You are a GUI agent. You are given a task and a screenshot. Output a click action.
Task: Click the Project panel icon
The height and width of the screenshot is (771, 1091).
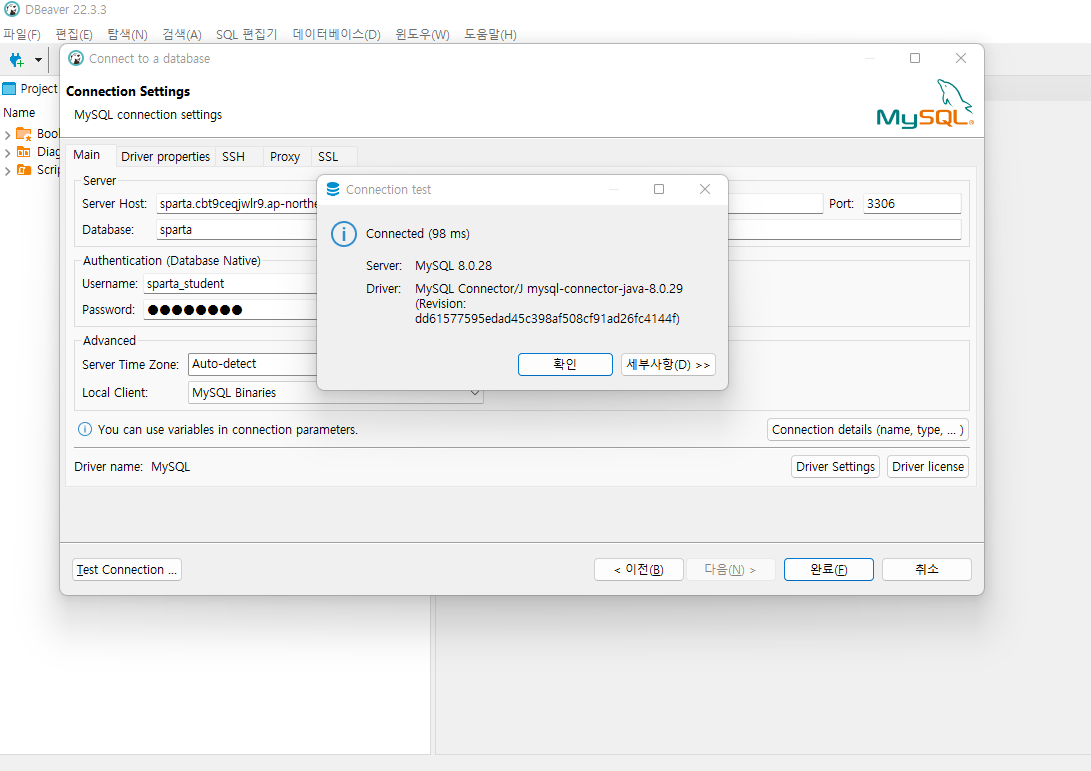coord(9,89)
